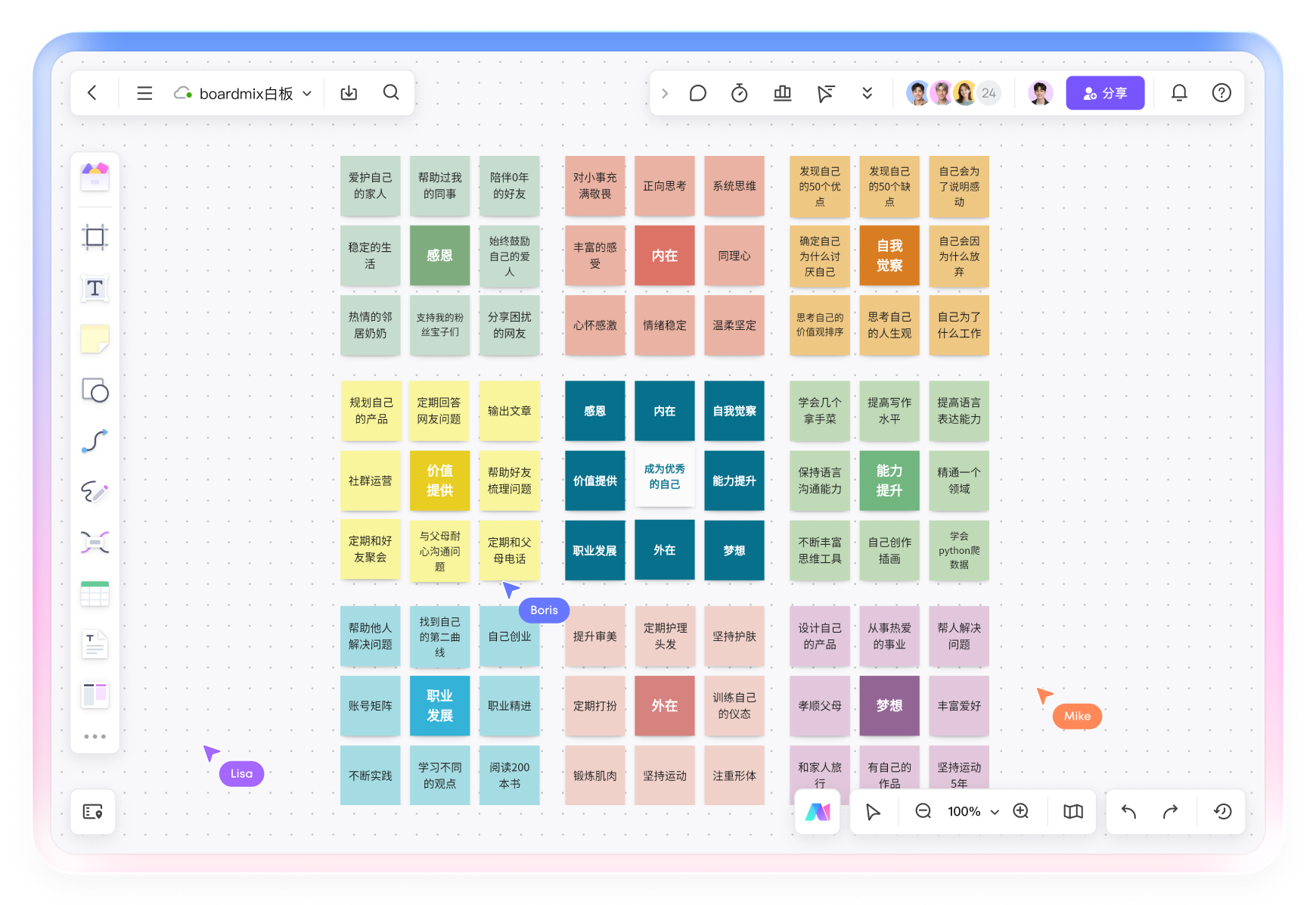
Task: Select the Shape tool
Action: tap(95, 390)
